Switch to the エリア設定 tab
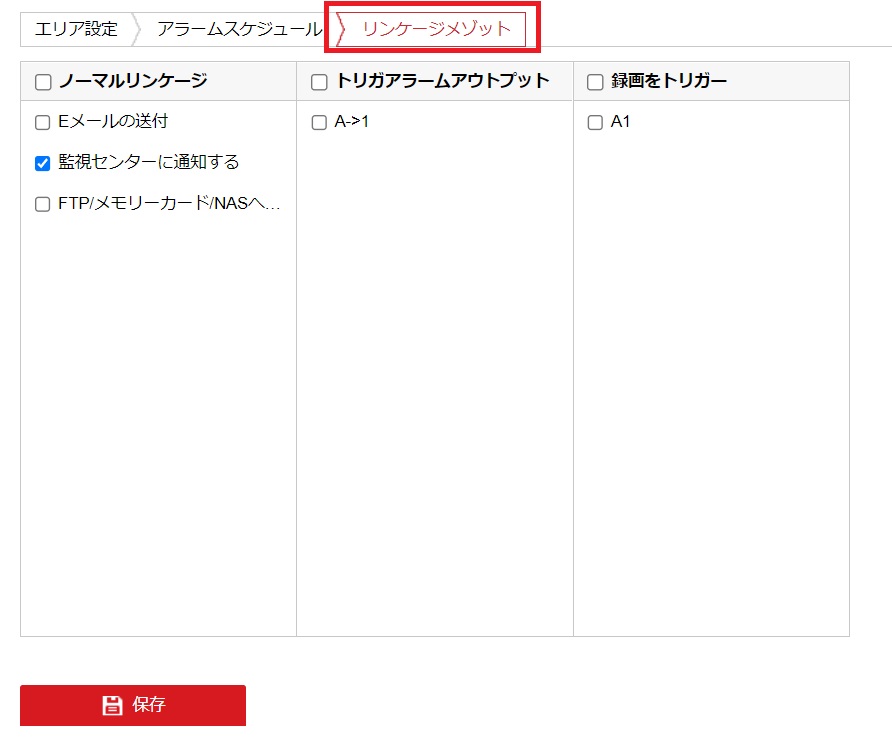The width and height of the screenshot is (892, 741). click(76, 29)
